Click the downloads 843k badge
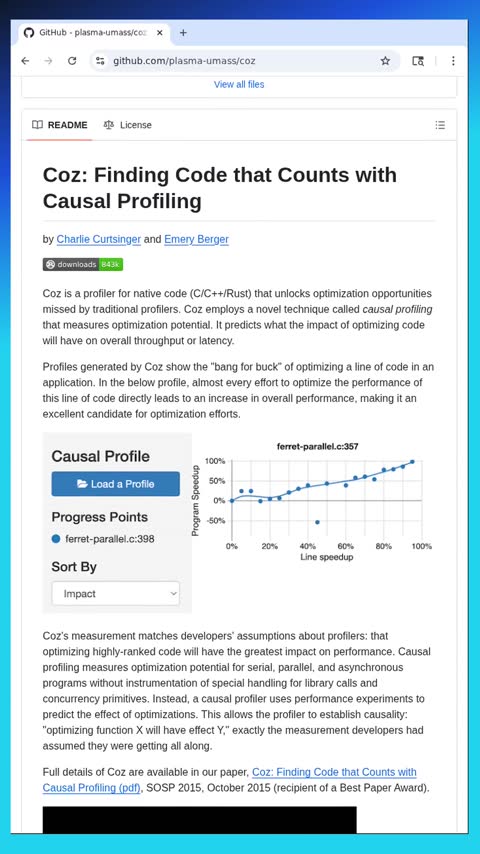Image resolution: width=480 pixels, height=854 pixels. coord(83,265)
